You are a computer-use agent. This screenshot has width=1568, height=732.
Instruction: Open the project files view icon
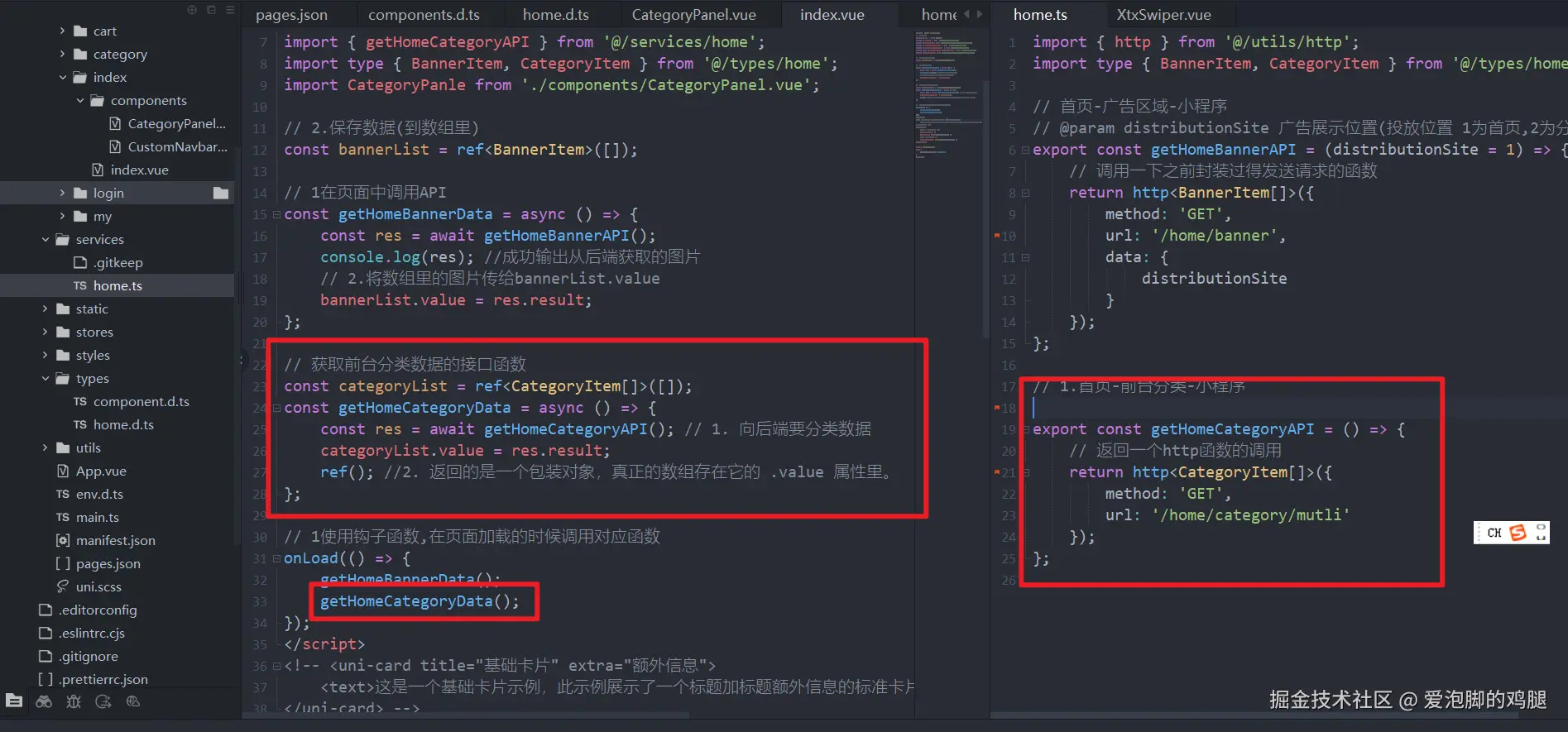coord(14,701)
